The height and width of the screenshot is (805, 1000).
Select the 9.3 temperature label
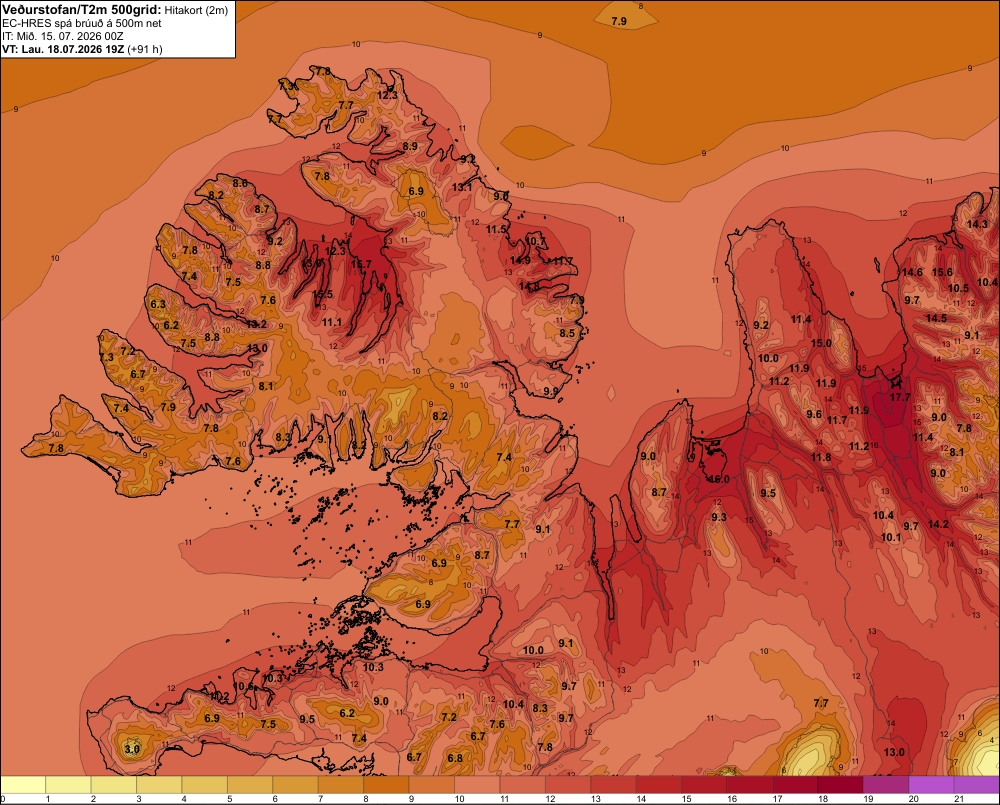pyautogui.click(x=719, y=517)
